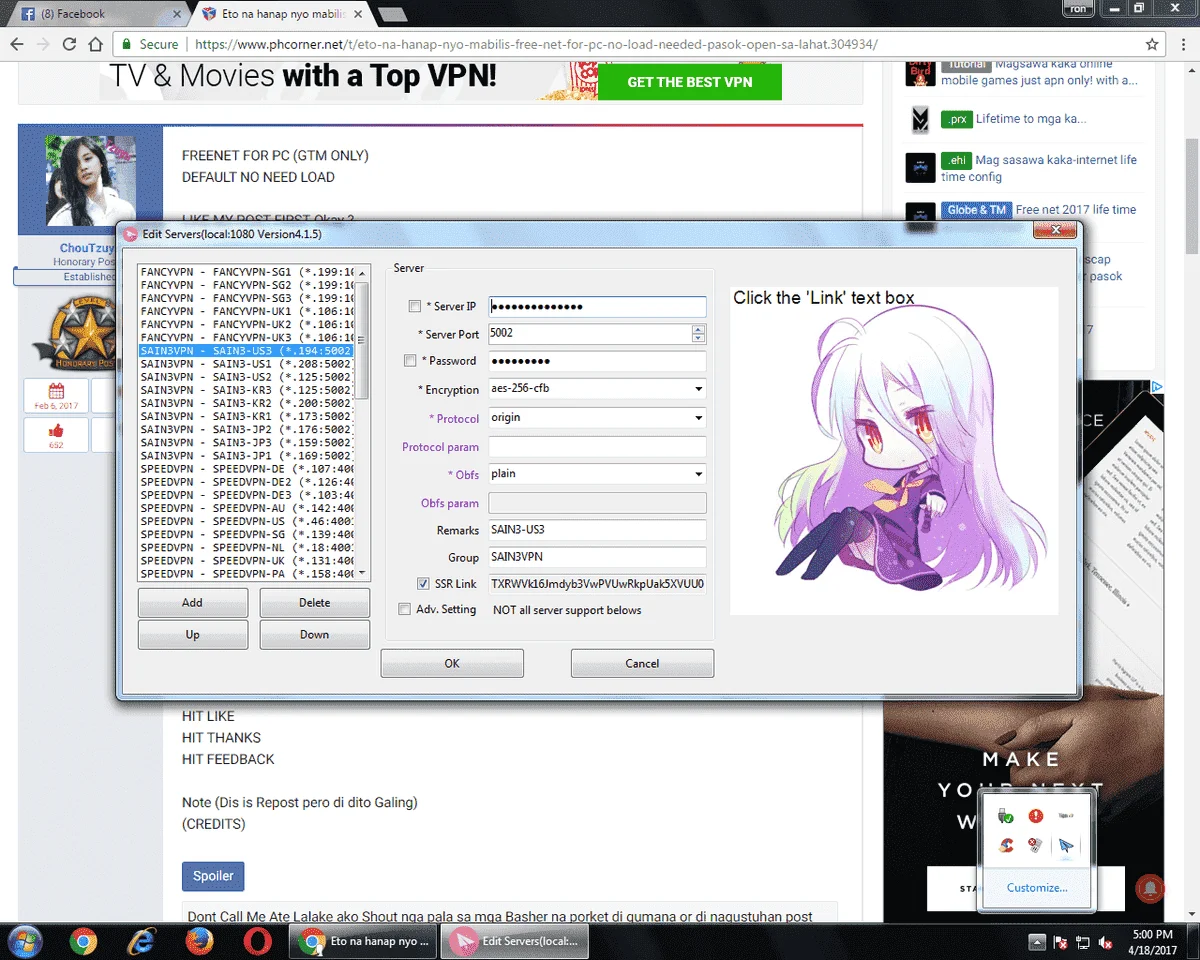
Task: Click the USB with red X tray icon
Action: tap(1036, 846)
